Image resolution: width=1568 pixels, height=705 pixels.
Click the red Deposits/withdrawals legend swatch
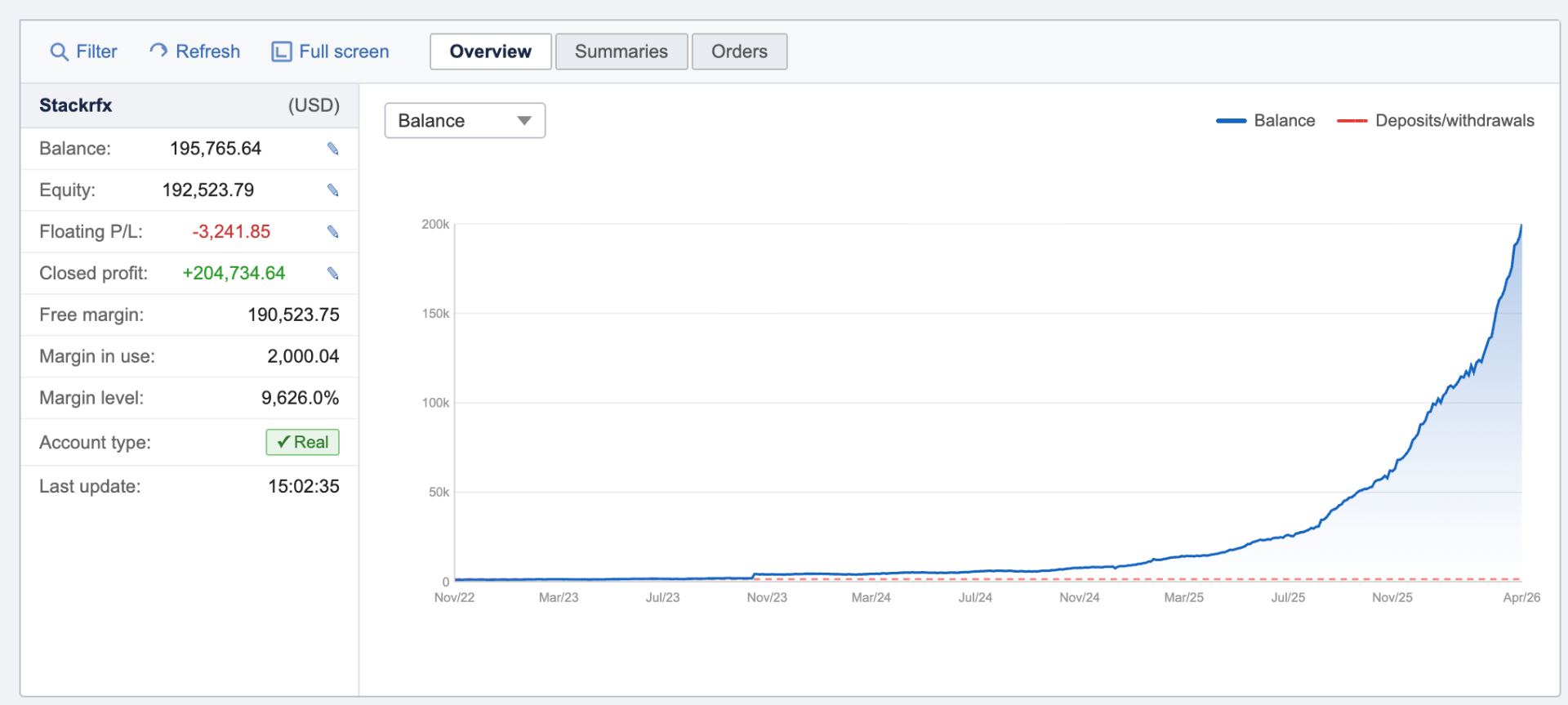pos(1352,121)
